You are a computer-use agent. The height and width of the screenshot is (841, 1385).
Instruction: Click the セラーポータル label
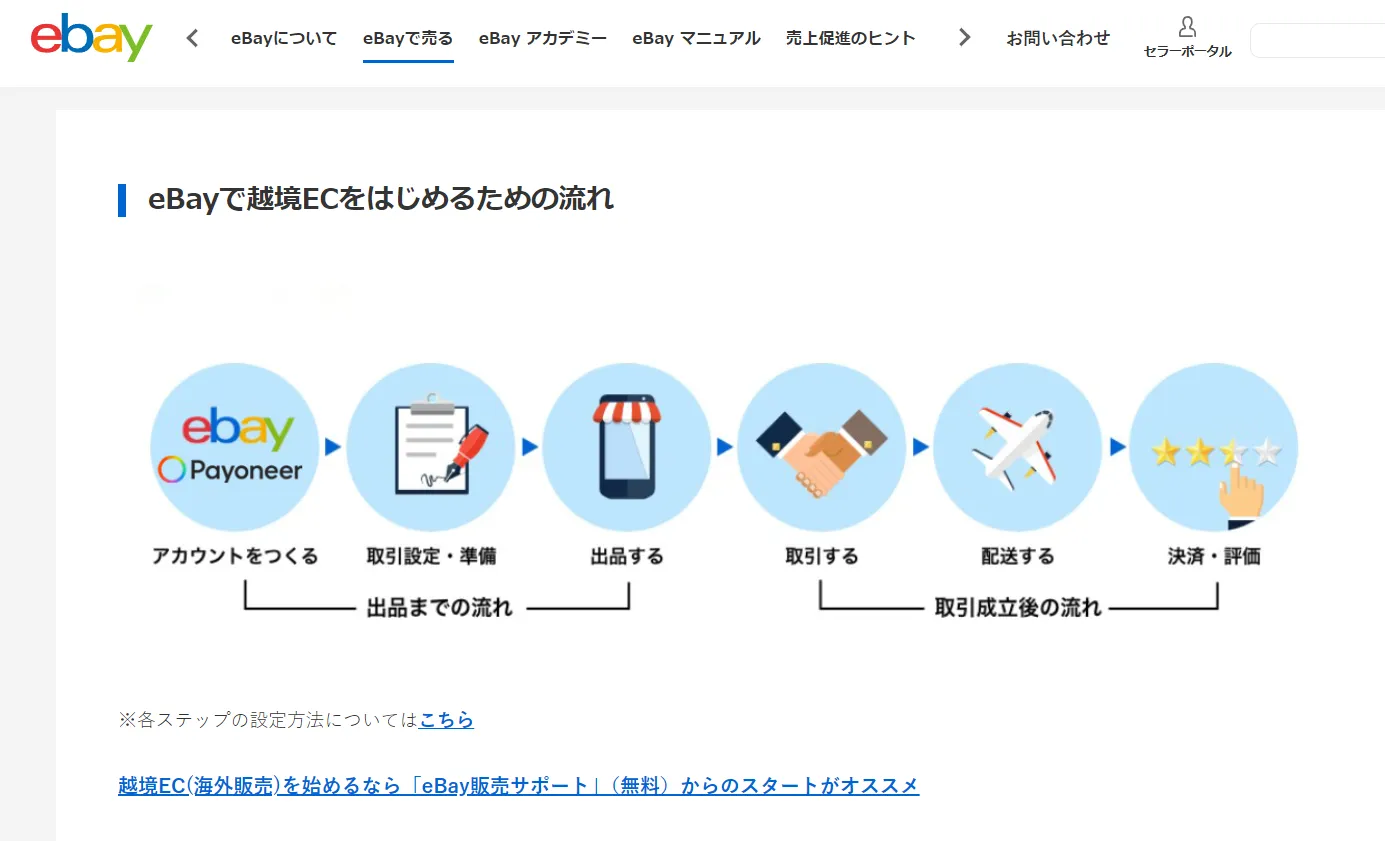pyautogui.click(x=1188, y=51)
